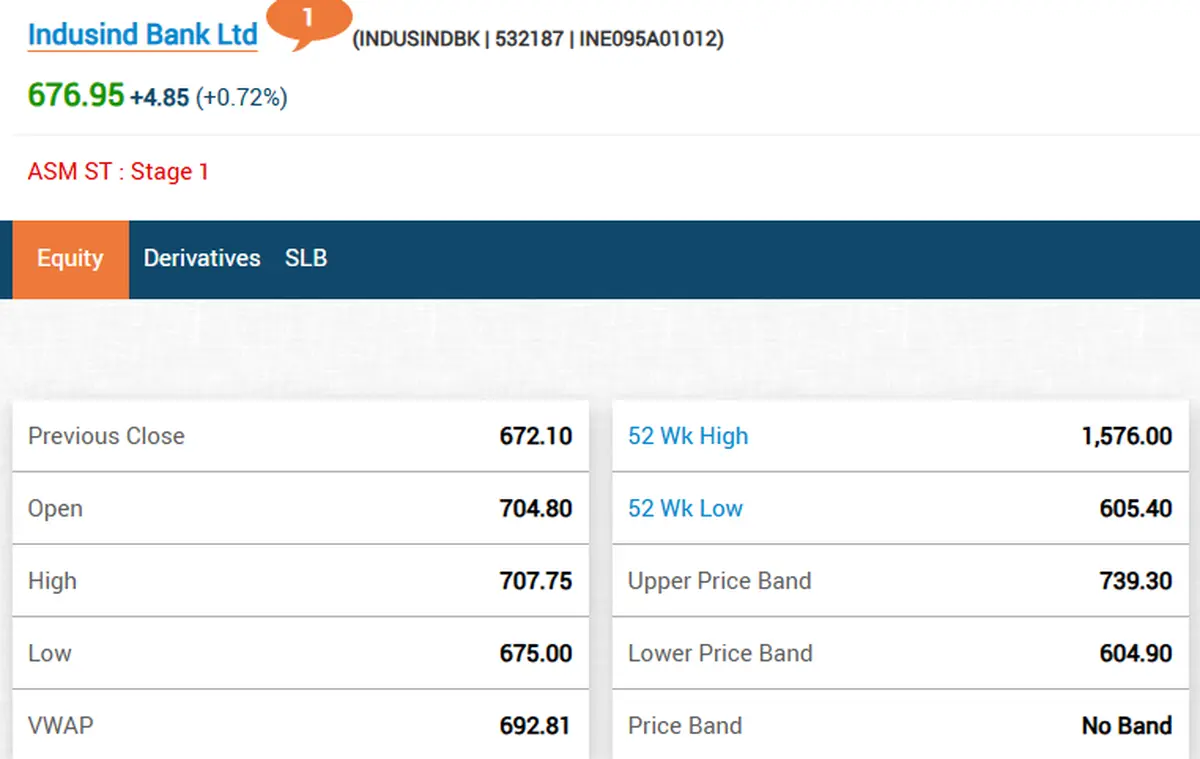Click the No Band value in Price Band row

click(1127, 726)
